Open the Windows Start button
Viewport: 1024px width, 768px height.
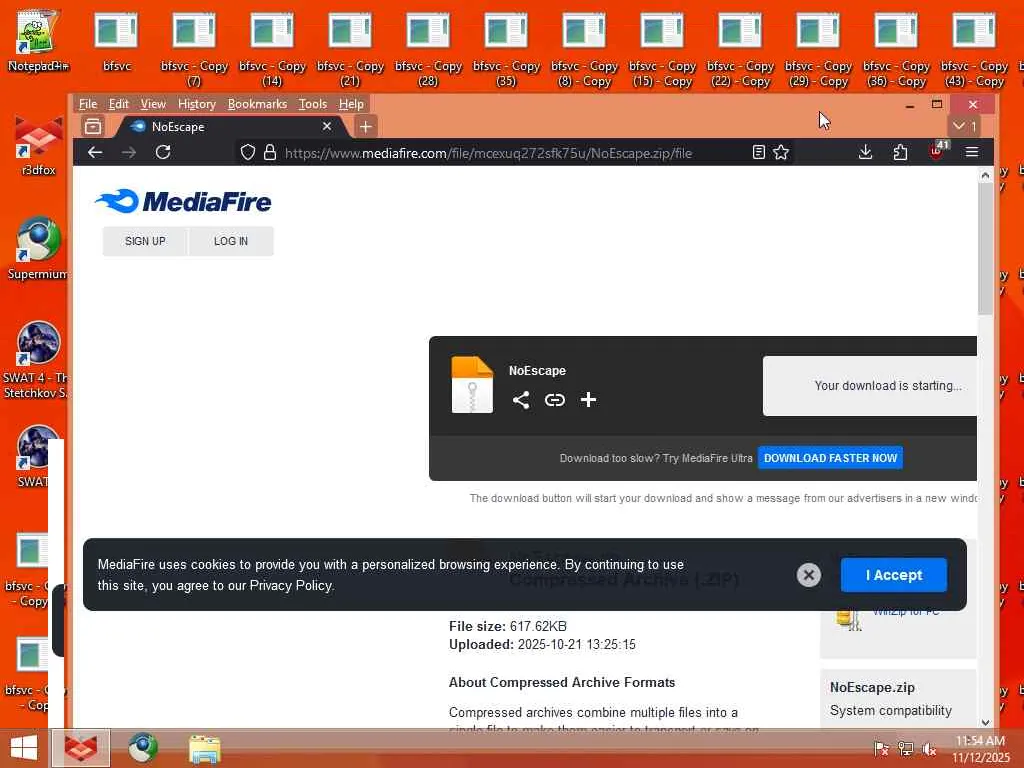tap(24, 748)
